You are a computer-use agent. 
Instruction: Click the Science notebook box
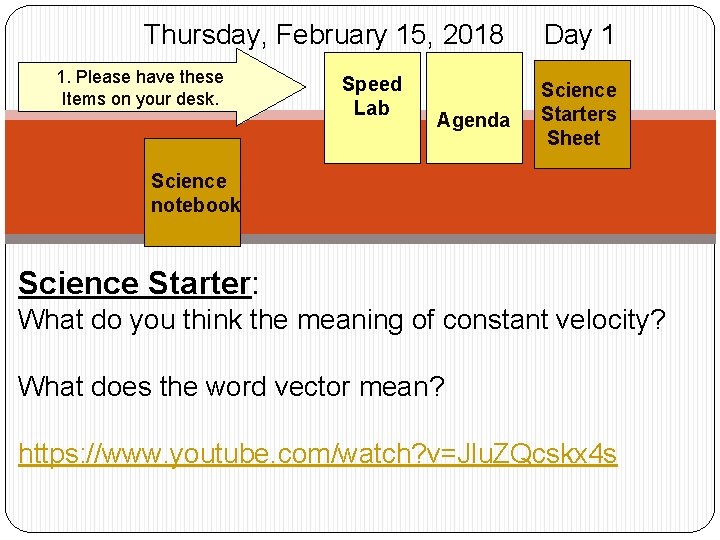(x=193, y=192)
